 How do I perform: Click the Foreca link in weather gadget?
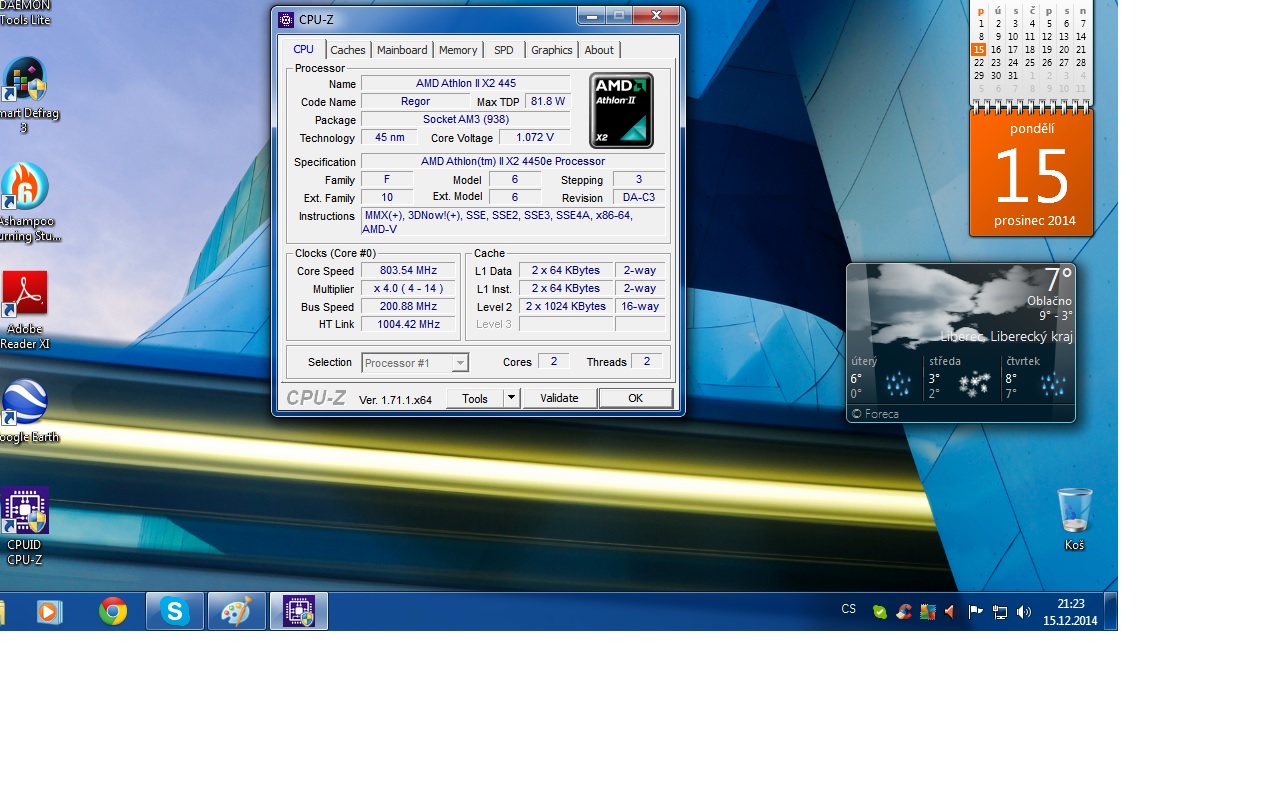(875, 414)
